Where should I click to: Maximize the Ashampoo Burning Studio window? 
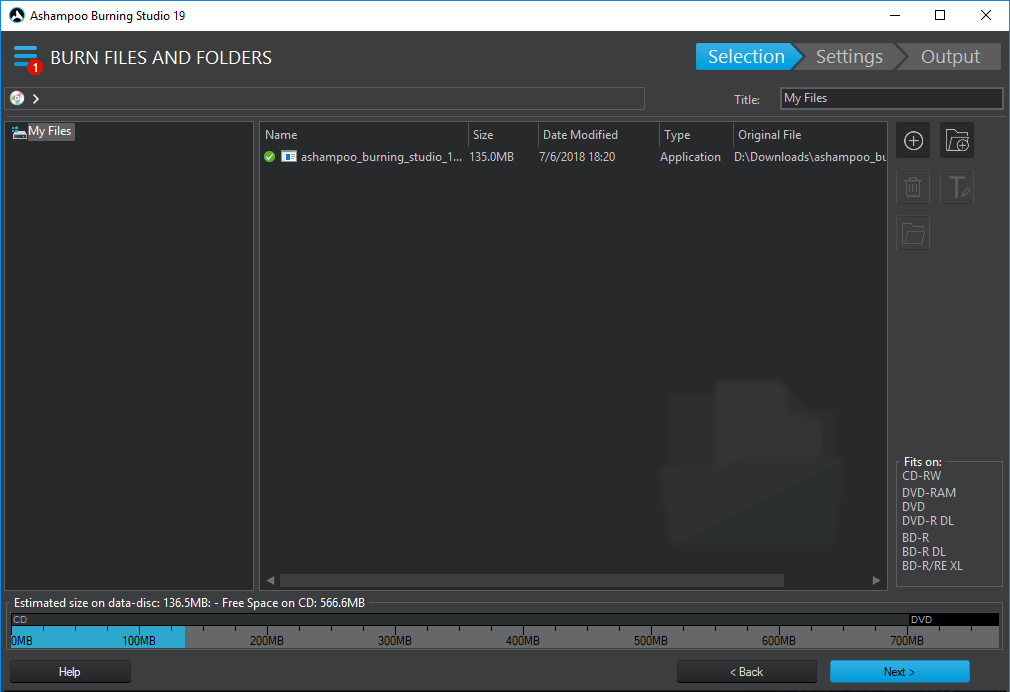pos(940,15)
